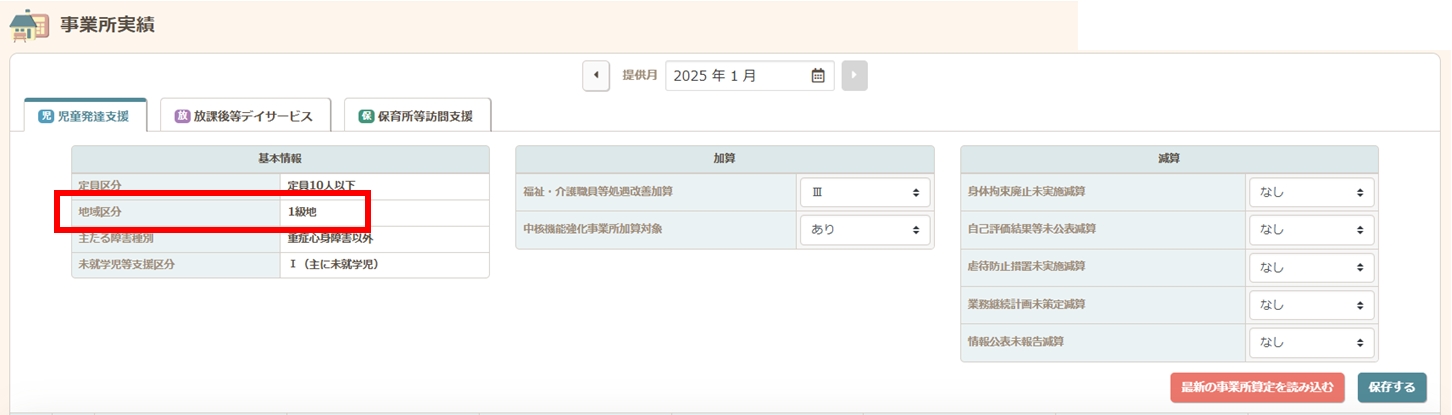Open 身体拘束廃止未実施減算 dropdown
Image resolution: width=1452 pixels, height=415 pixels.
[1311, 192]
